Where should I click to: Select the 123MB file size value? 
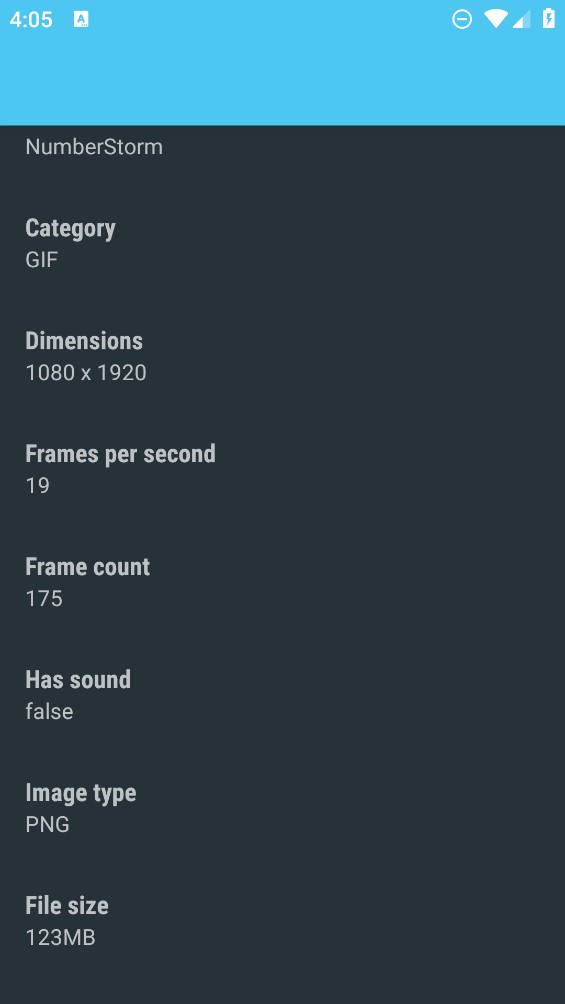(60, 937)
